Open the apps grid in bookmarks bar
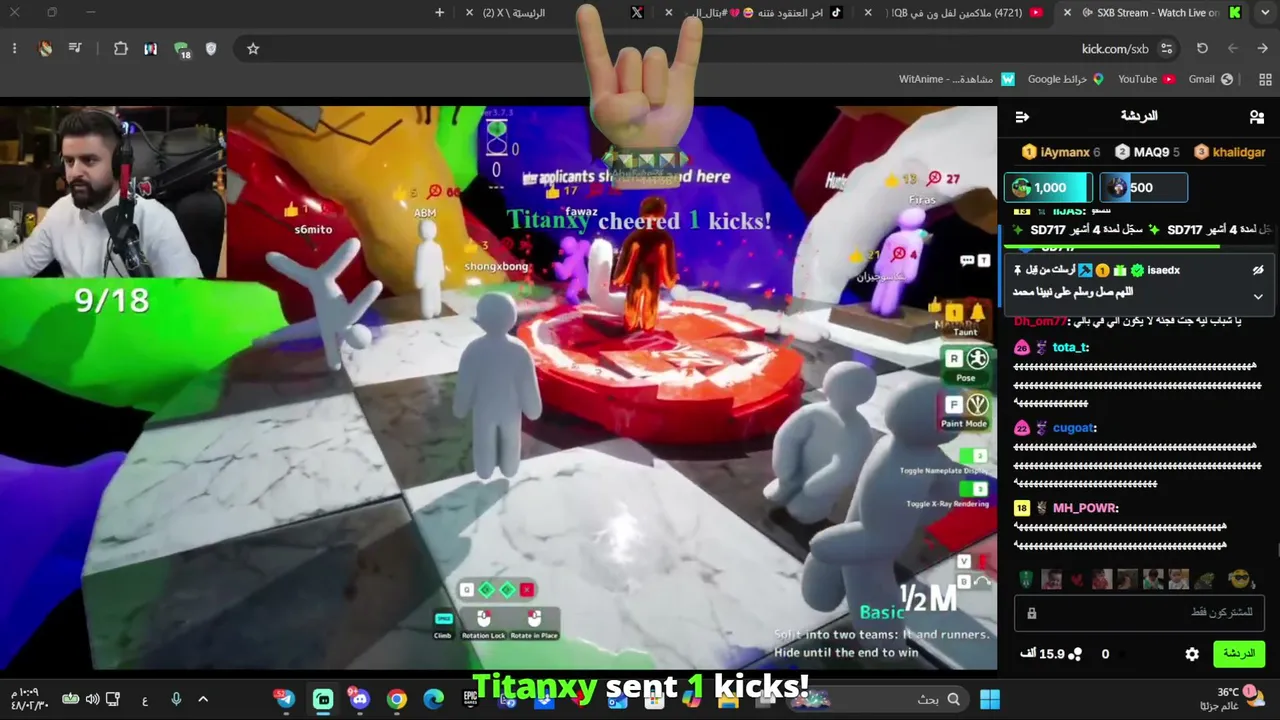 [1265, 79]
